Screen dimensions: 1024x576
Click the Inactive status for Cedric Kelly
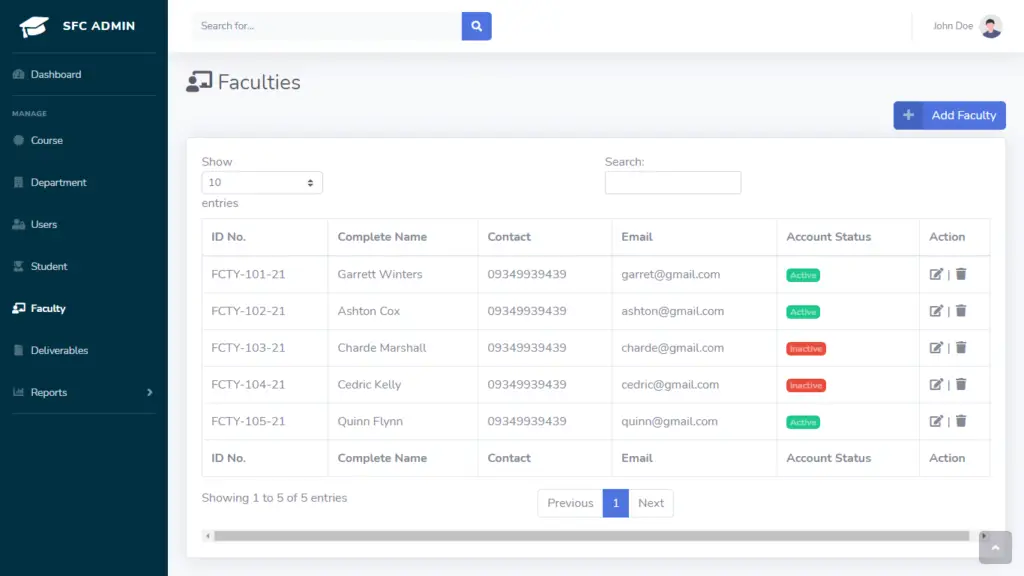click(x=805, y=384)
